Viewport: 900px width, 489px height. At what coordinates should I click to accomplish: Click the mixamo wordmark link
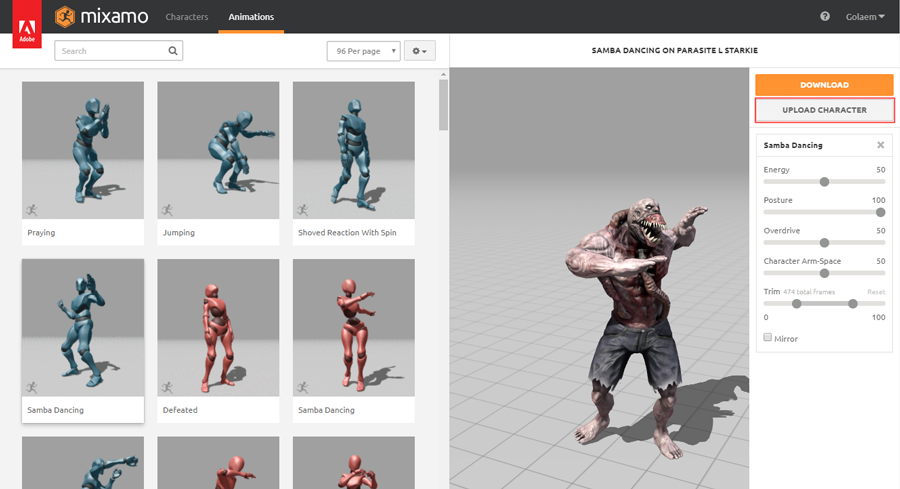tap(114, 17)
